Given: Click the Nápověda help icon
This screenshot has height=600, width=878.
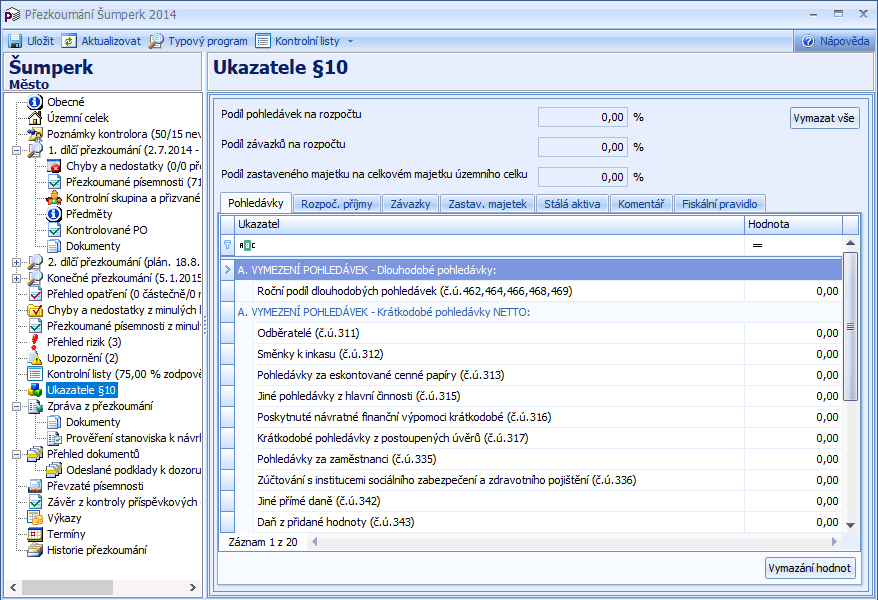Looking at the screenshot, I should coord(808,41).
